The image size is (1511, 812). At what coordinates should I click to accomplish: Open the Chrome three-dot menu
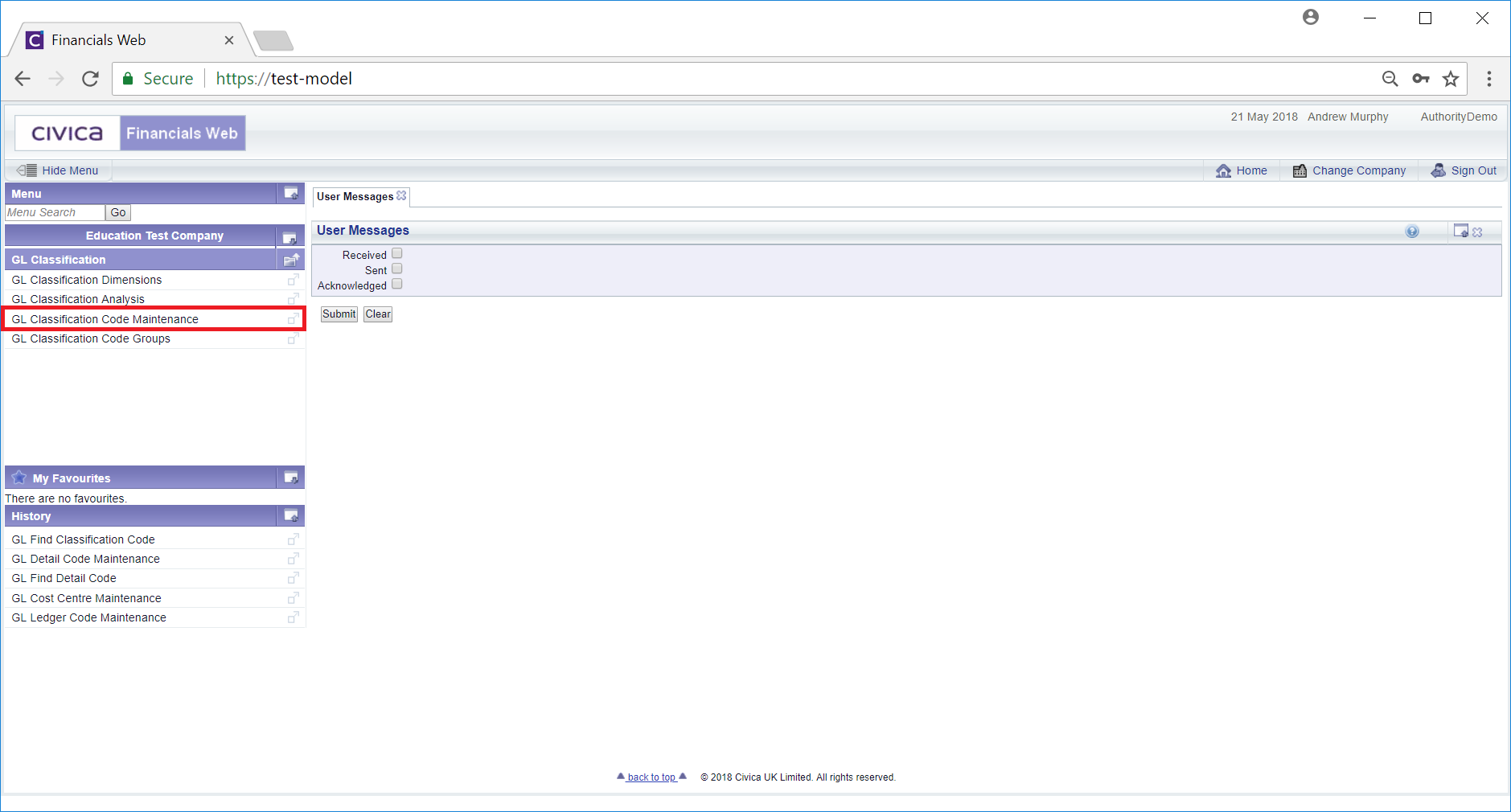pos(1489,79)
